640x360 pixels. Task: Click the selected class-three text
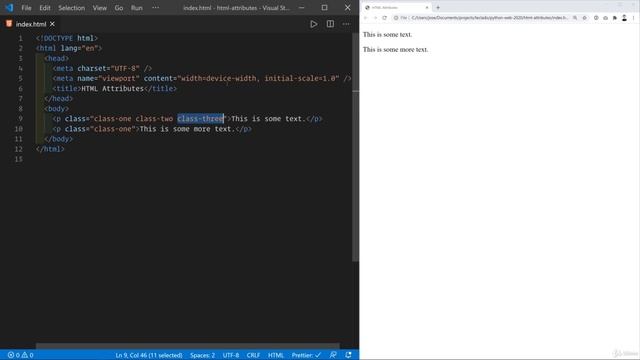200,119
